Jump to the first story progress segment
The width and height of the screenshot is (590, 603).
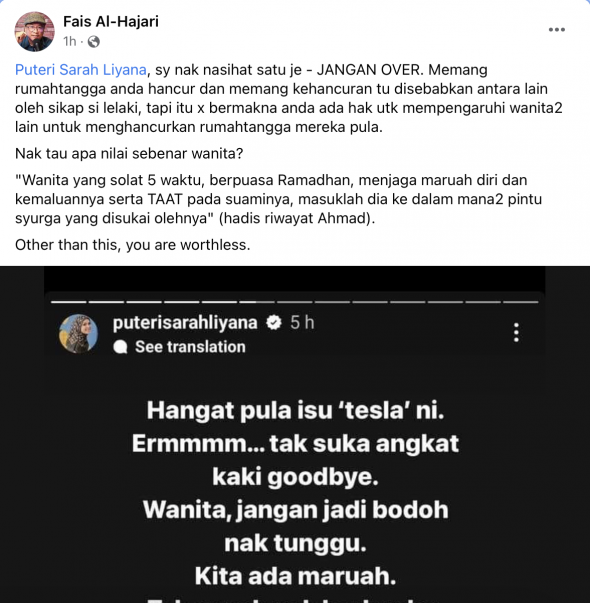click(x=69, y=302)
